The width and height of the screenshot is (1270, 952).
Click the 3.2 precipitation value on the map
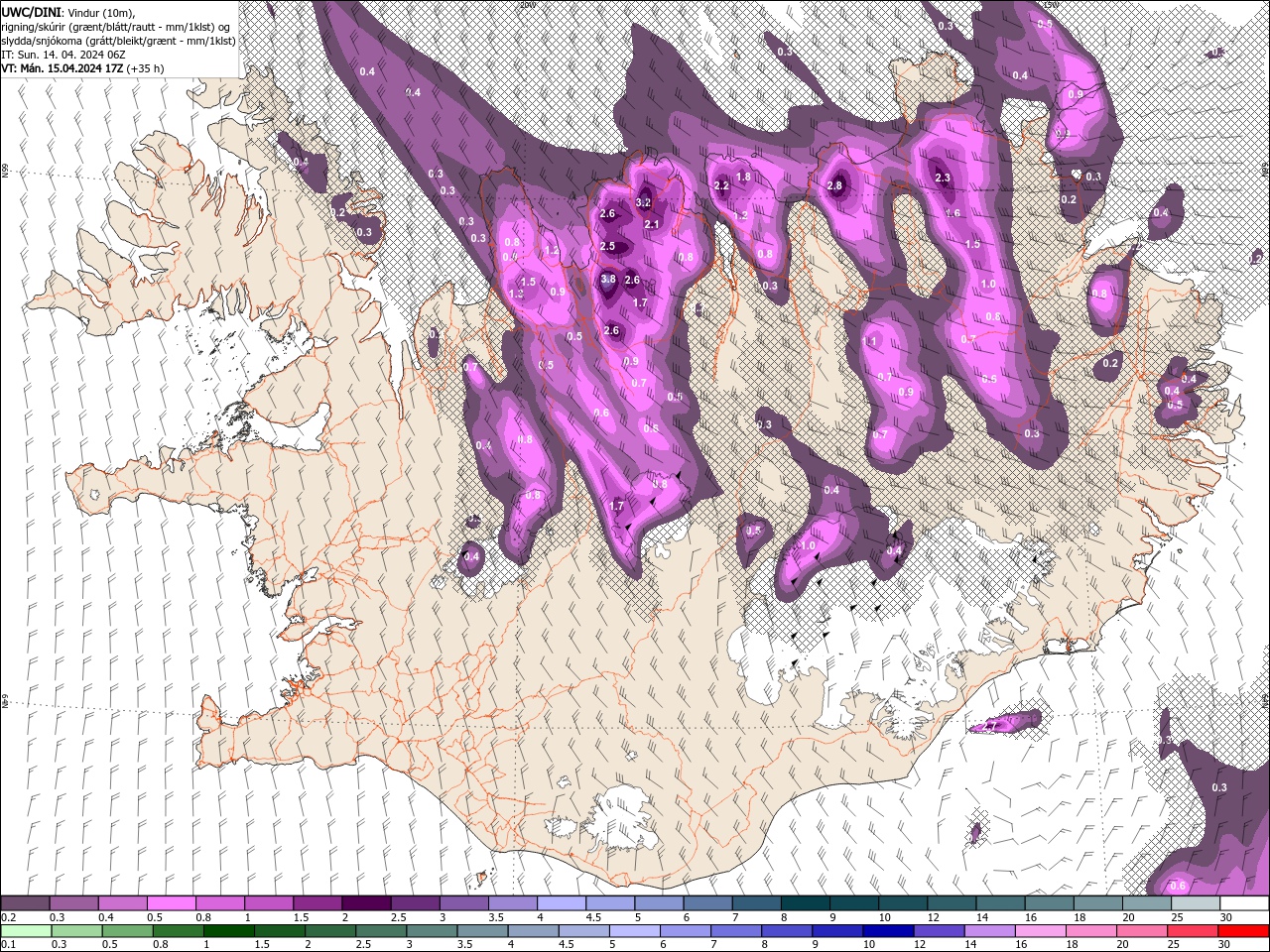643,202
